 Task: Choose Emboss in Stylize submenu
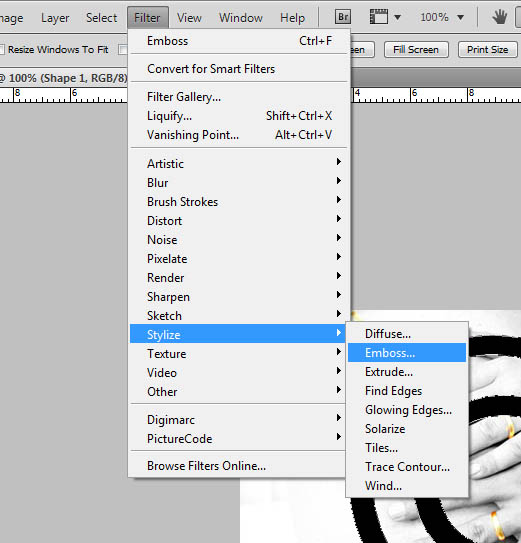[407, 353]
